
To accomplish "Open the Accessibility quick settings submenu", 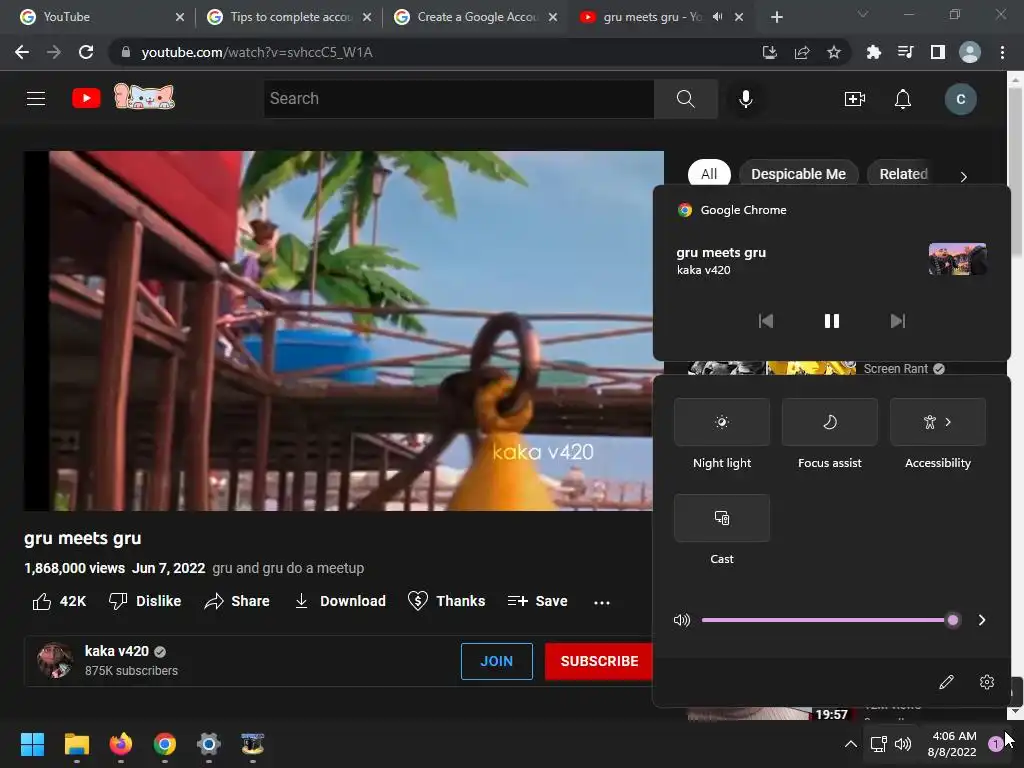I will (938, 422).
